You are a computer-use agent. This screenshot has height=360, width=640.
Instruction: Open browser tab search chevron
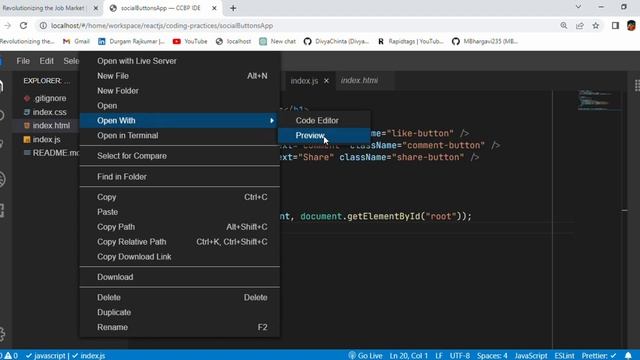tap(578, 7)
